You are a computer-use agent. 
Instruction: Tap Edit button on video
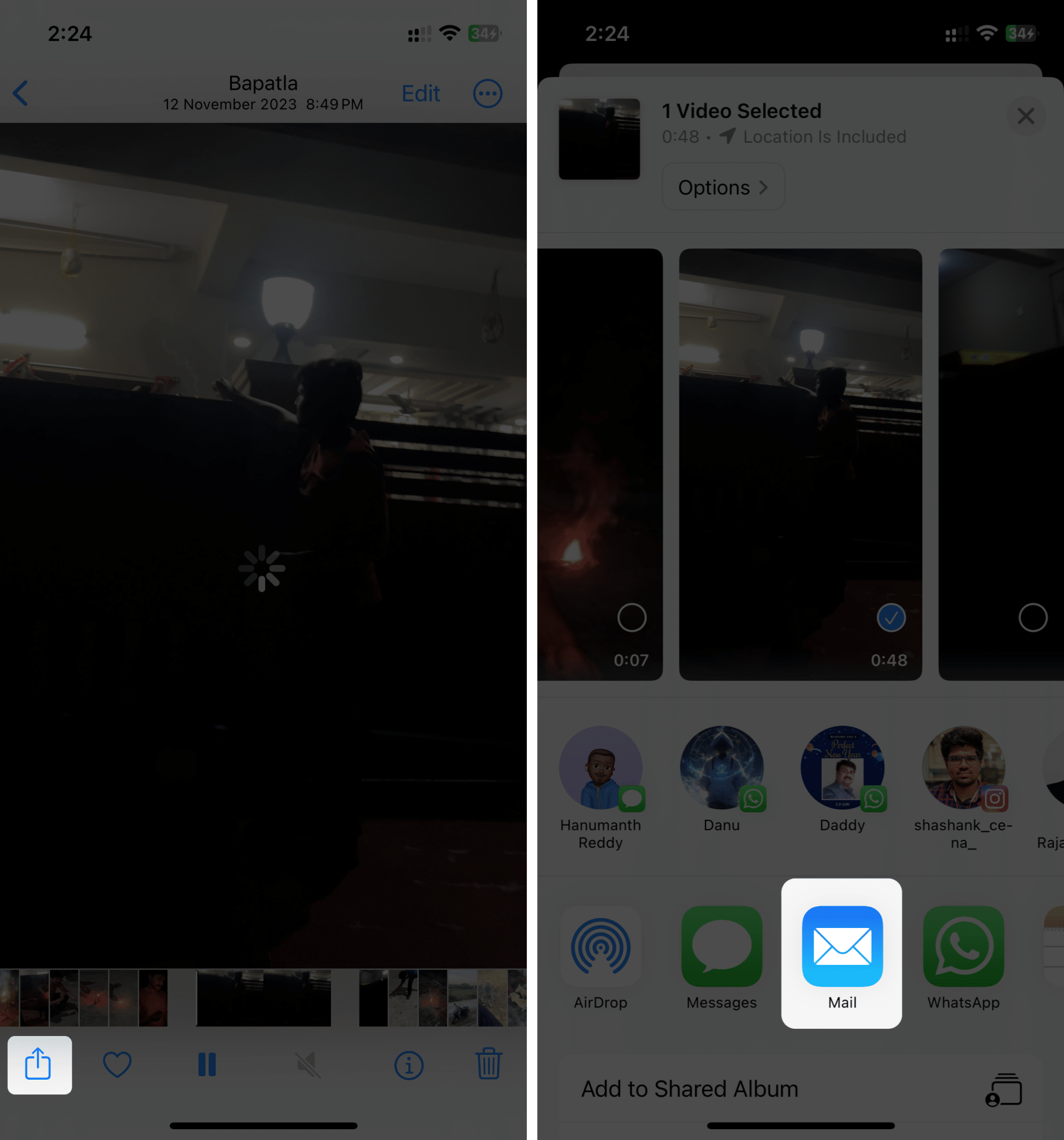pyautogui.click(x=421, y=92)
